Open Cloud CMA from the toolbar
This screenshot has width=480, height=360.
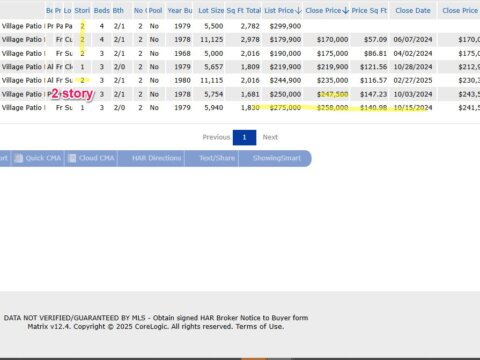[91, 158]
